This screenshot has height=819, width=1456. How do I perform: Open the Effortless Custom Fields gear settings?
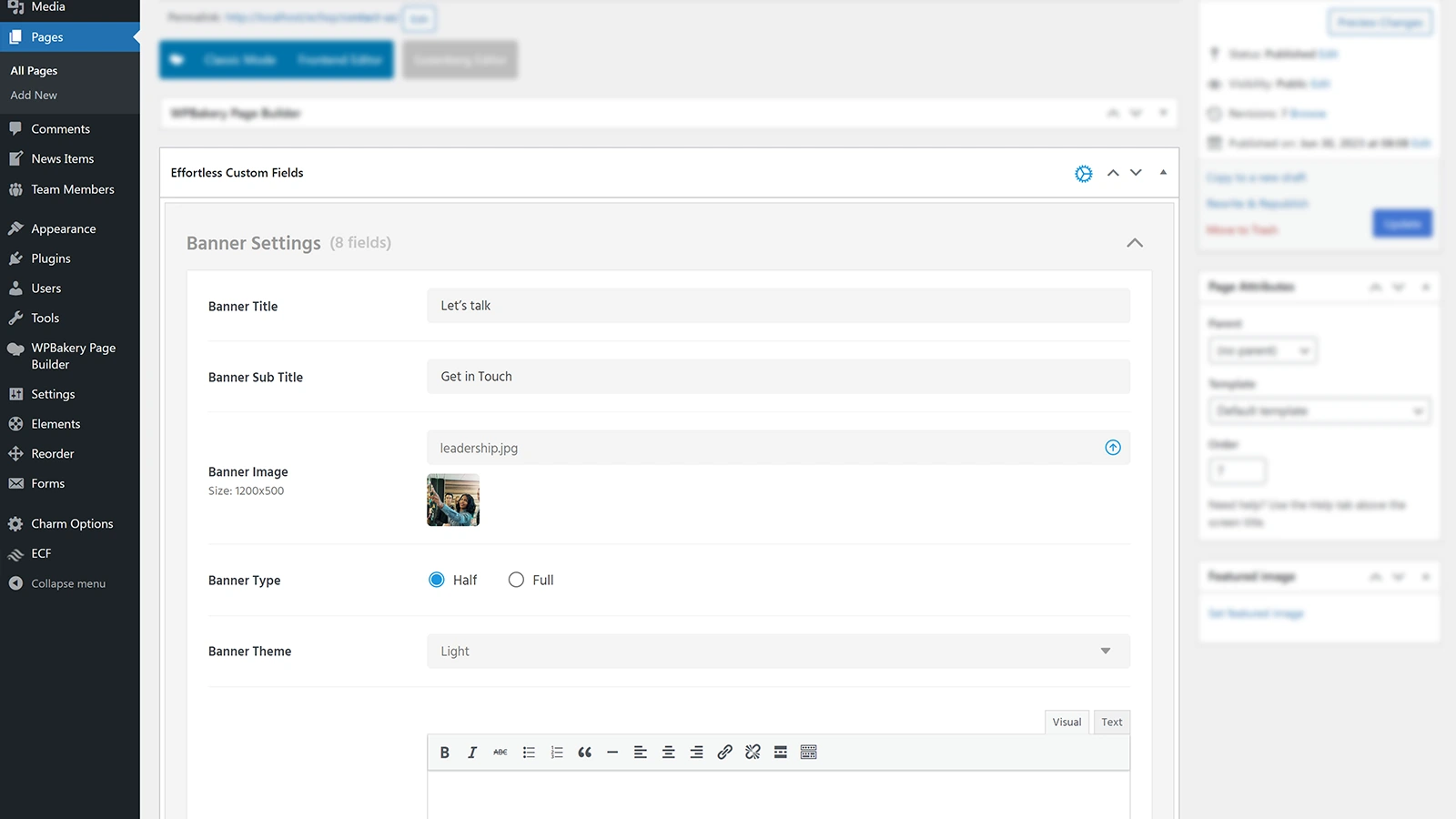(1083, 173)
